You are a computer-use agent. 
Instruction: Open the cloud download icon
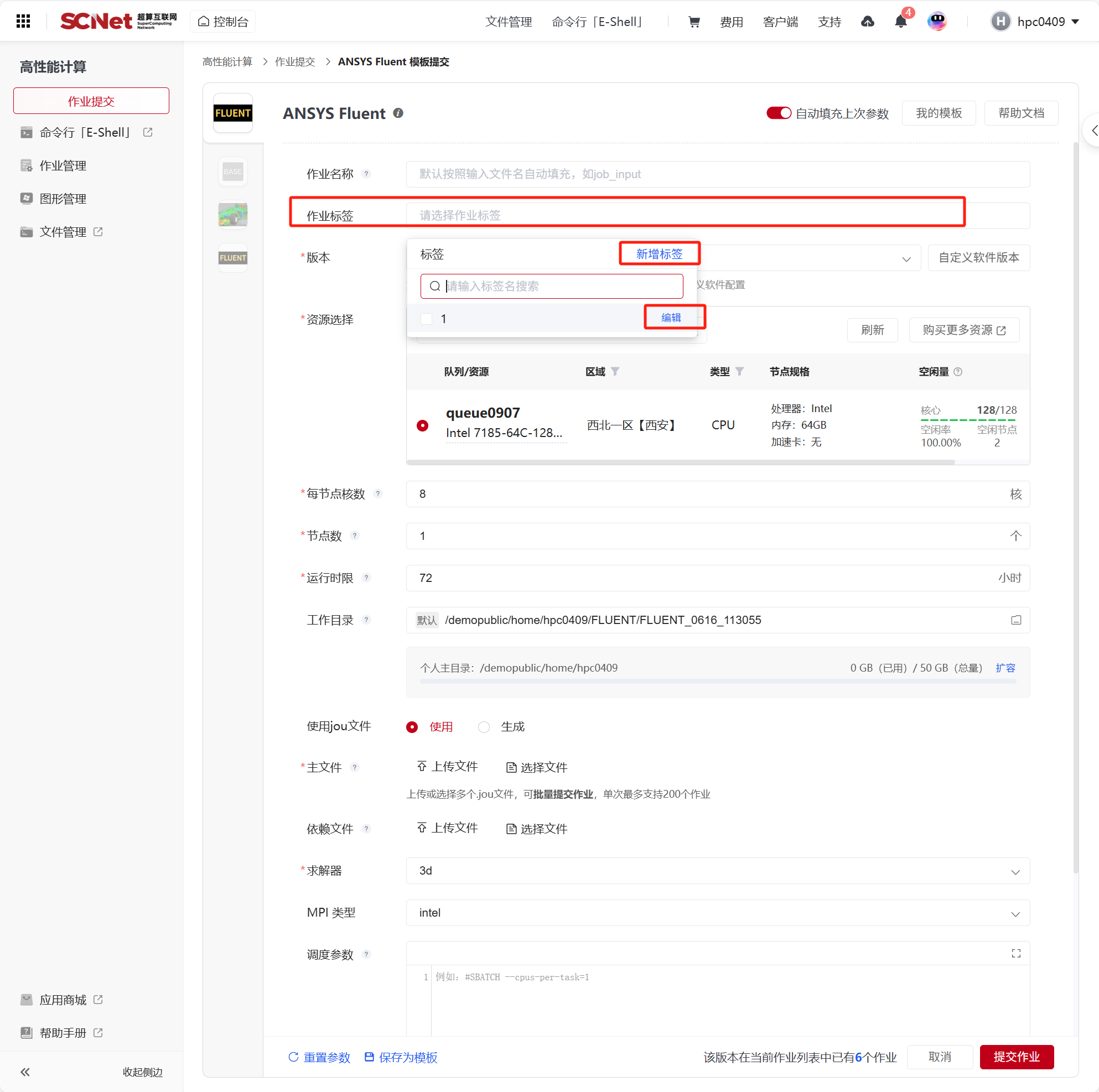pos(868,22)
